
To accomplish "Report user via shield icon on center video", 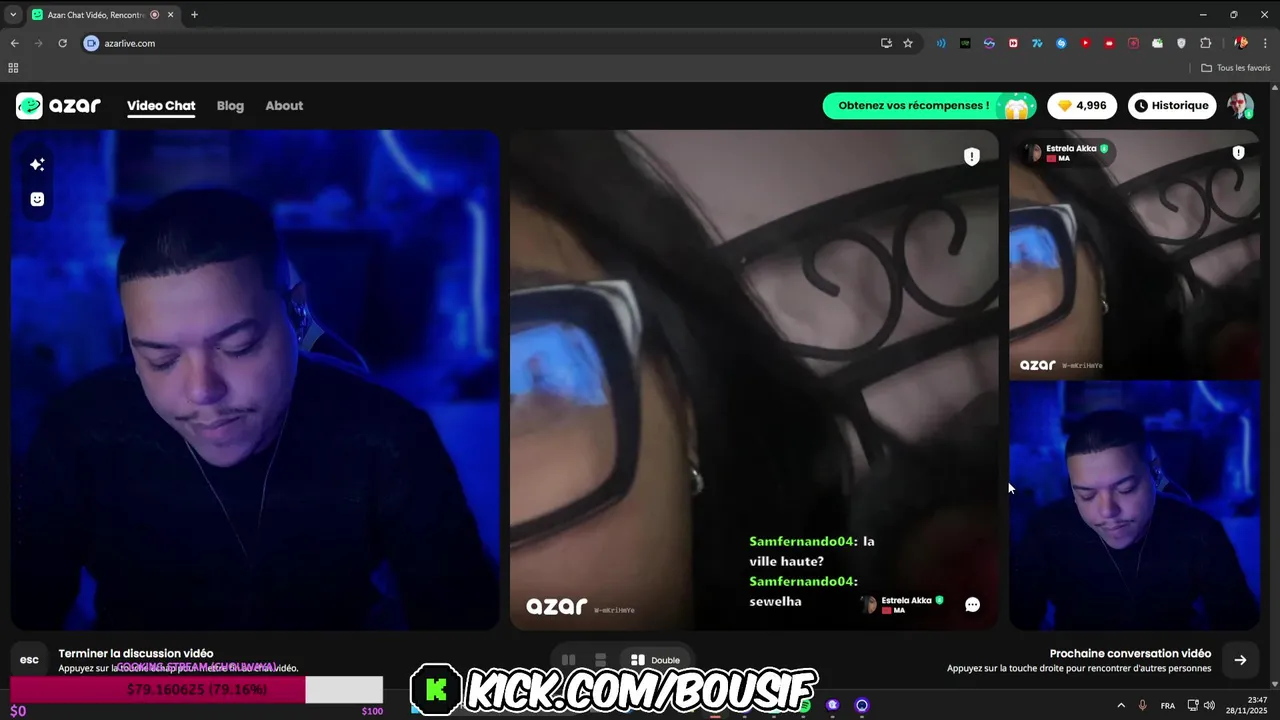I will (x=971, y=157).
